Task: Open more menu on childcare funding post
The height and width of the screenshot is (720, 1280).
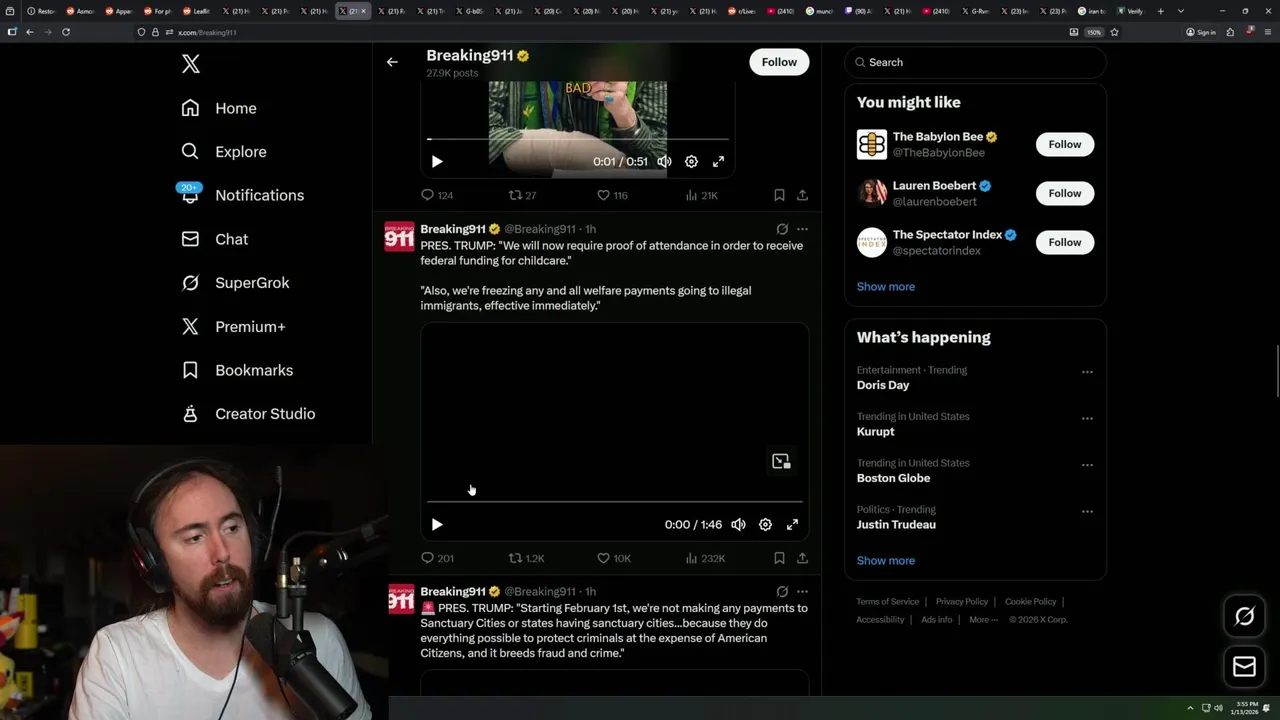Action: coord(802,229)
